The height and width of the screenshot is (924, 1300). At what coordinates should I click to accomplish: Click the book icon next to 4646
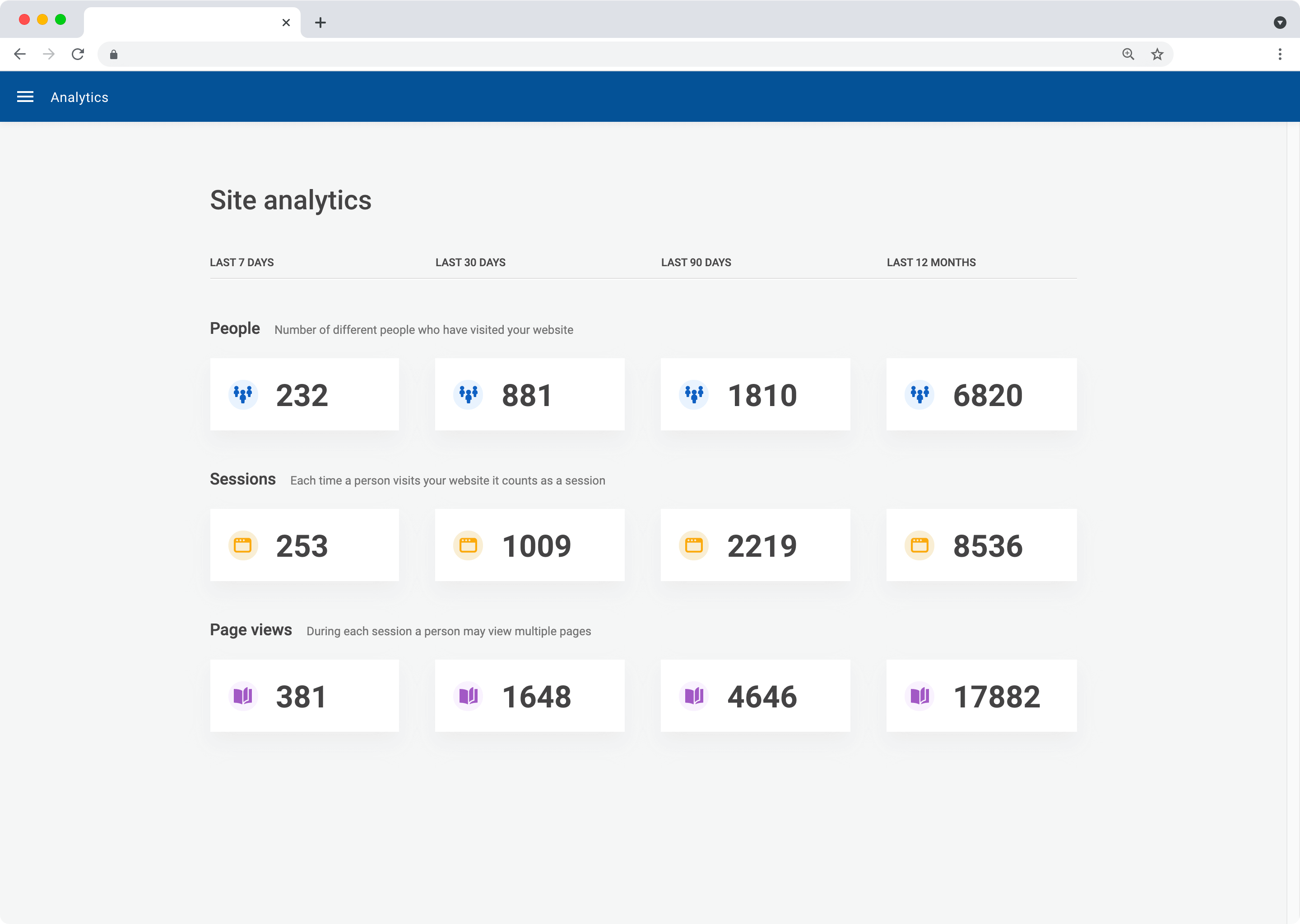pyautogui.click(x=694, y=695)
